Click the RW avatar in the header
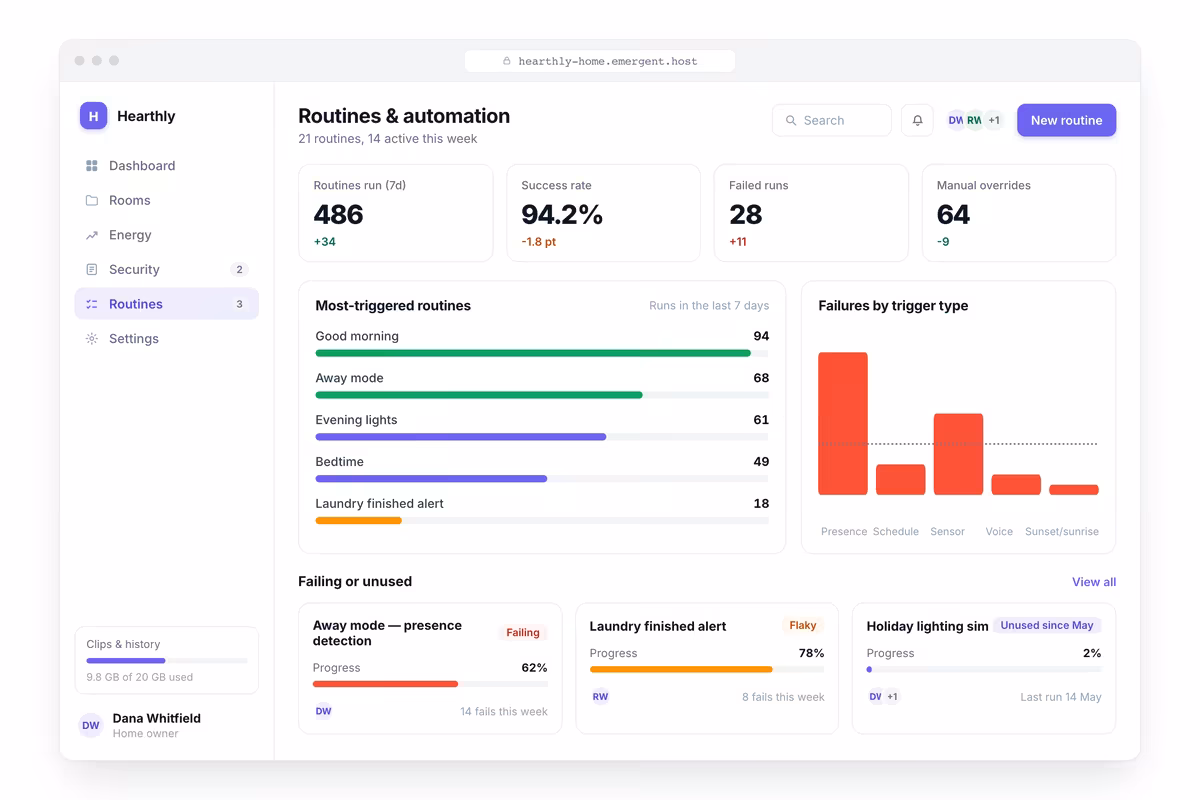 point(974,120)
